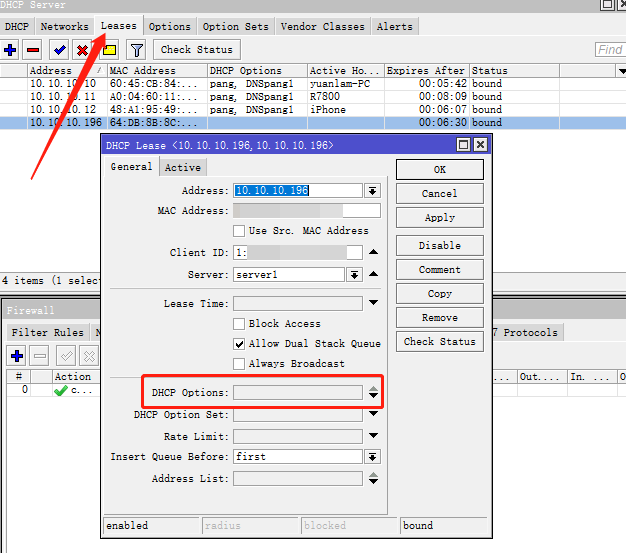The height and width of the screenshot is (553, 626).
Task: Open the Server dropdown list
Action: (x=355, y=275)
